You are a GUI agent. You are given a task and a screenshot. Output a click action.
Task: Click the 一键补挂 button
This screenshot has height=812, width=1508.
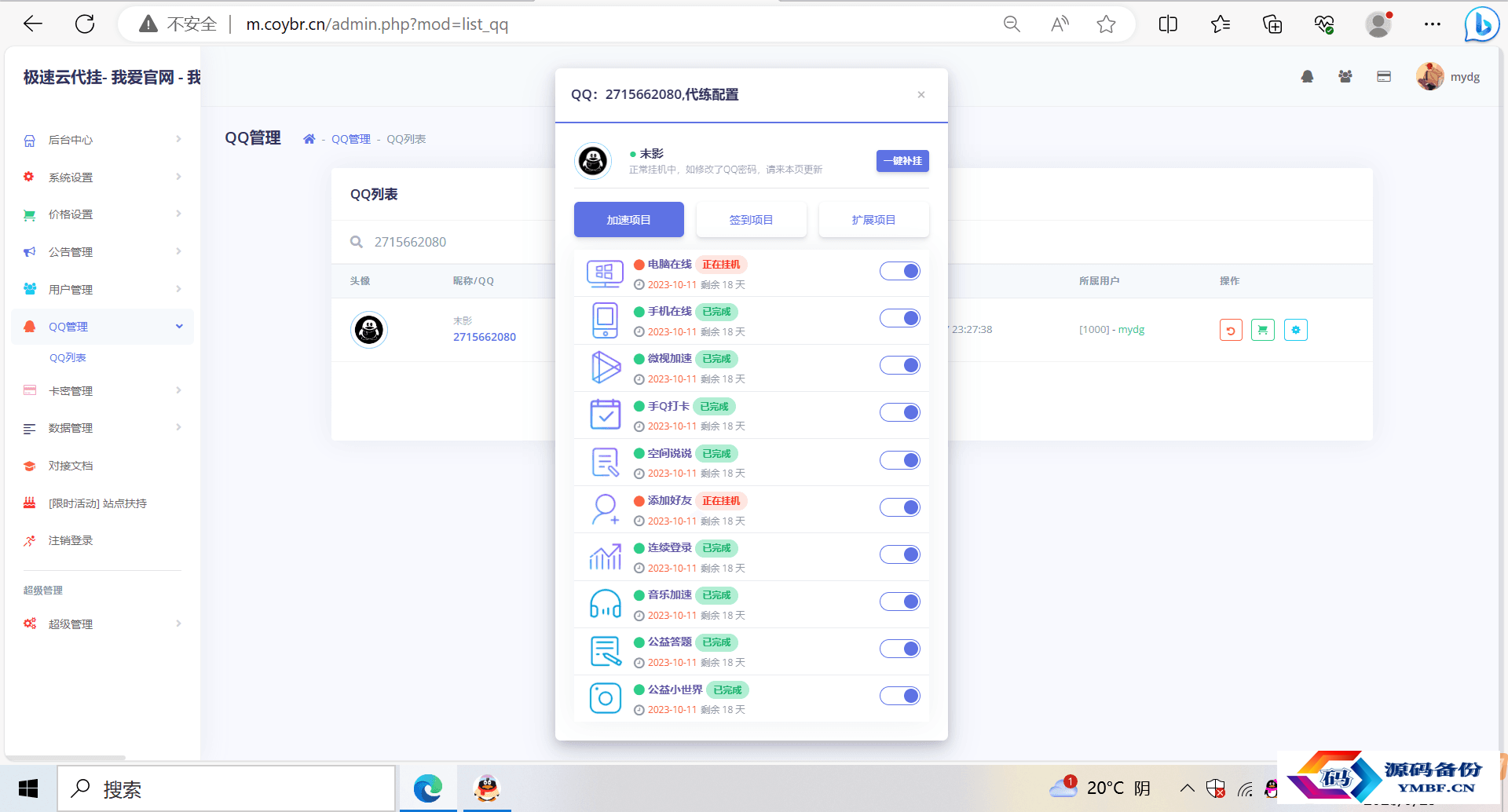coord(902,161)
